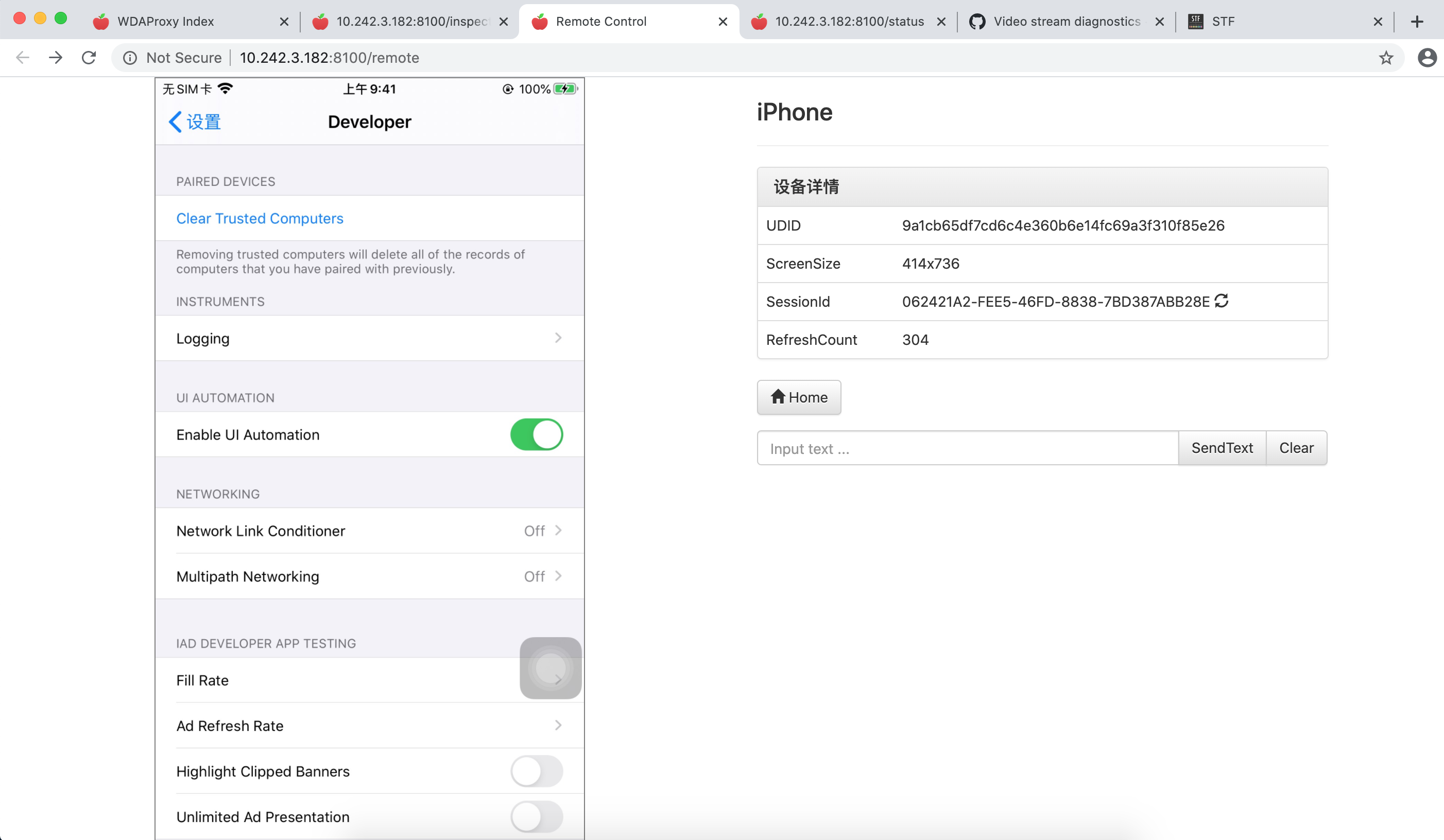1444x840 pixels.
Task: Click the Clear Trusted Computers link
Action: tap(260, 218)
